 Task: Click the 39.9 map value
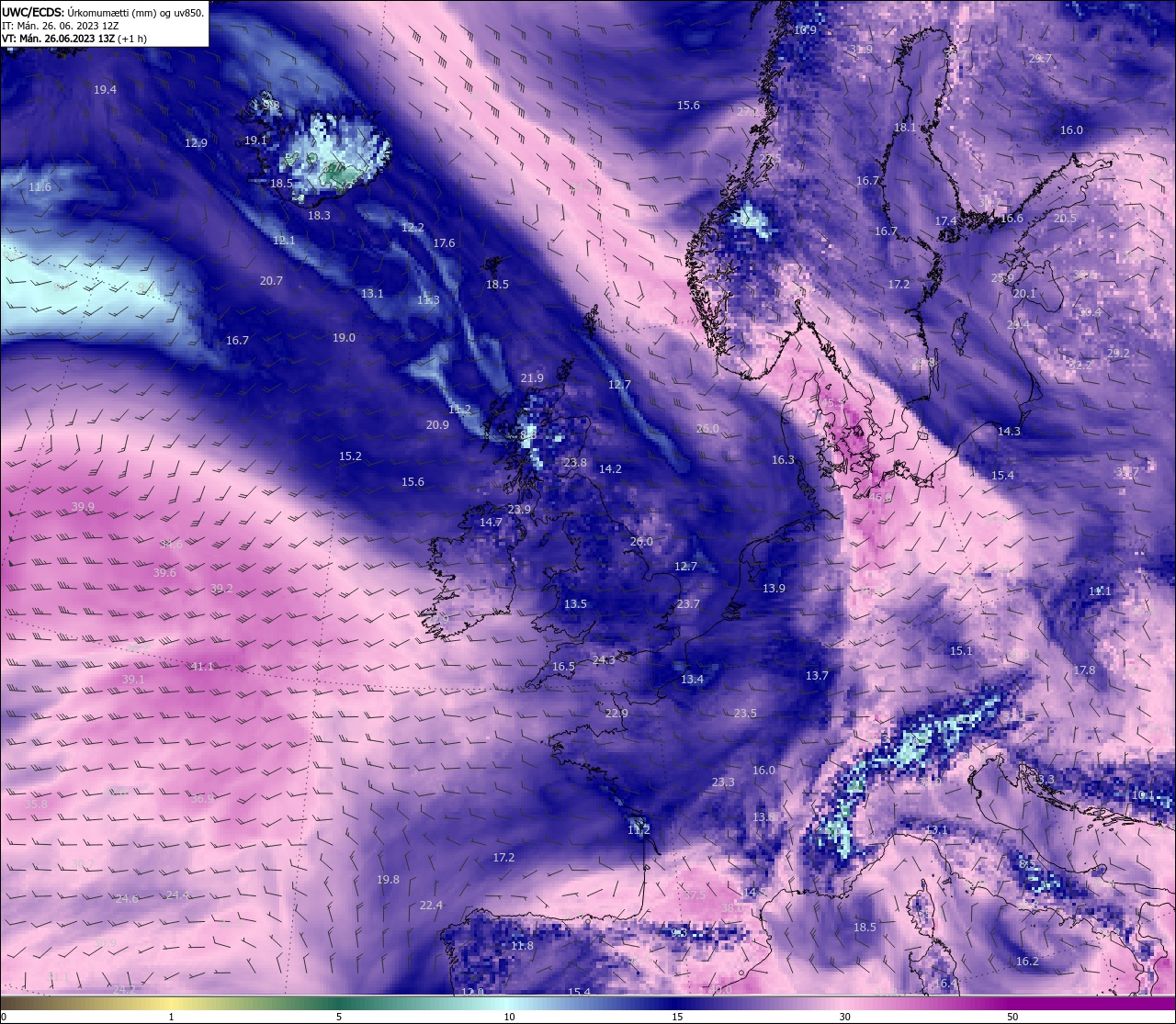pos(83,507)
